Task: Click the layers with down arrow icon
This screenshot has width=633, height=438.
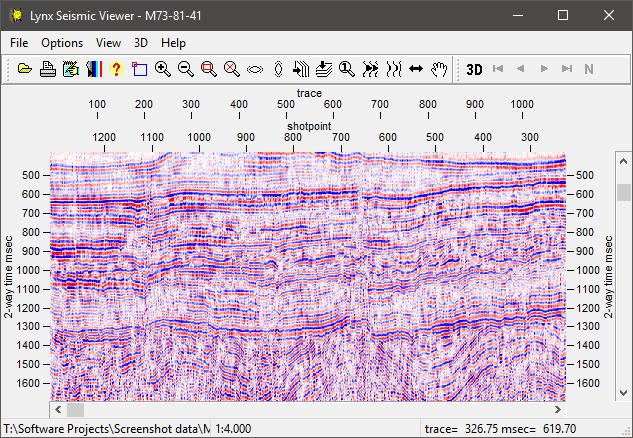Action: 324,69
